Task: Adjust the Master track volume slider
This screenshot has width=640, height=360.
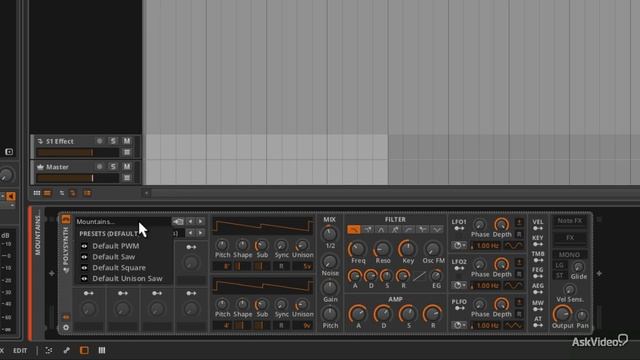Action: [x=78, y=178]
